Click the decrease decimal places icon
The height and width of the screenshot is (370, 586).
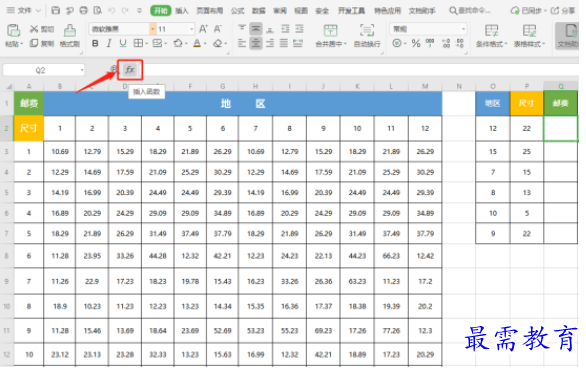coord(460,43)
